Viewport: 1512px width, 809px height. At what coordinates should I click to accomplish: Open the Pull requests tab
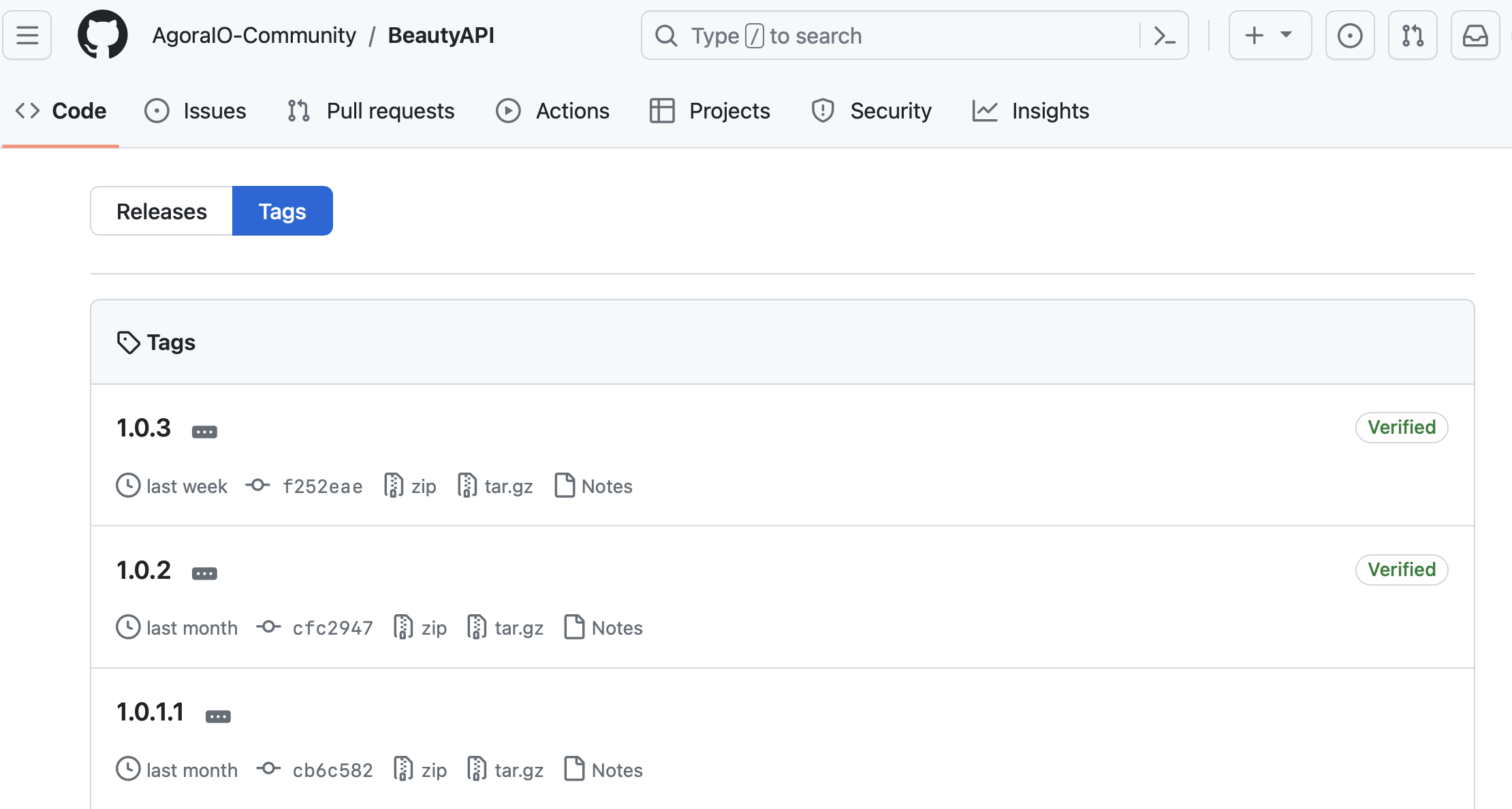tap(371, 111)
